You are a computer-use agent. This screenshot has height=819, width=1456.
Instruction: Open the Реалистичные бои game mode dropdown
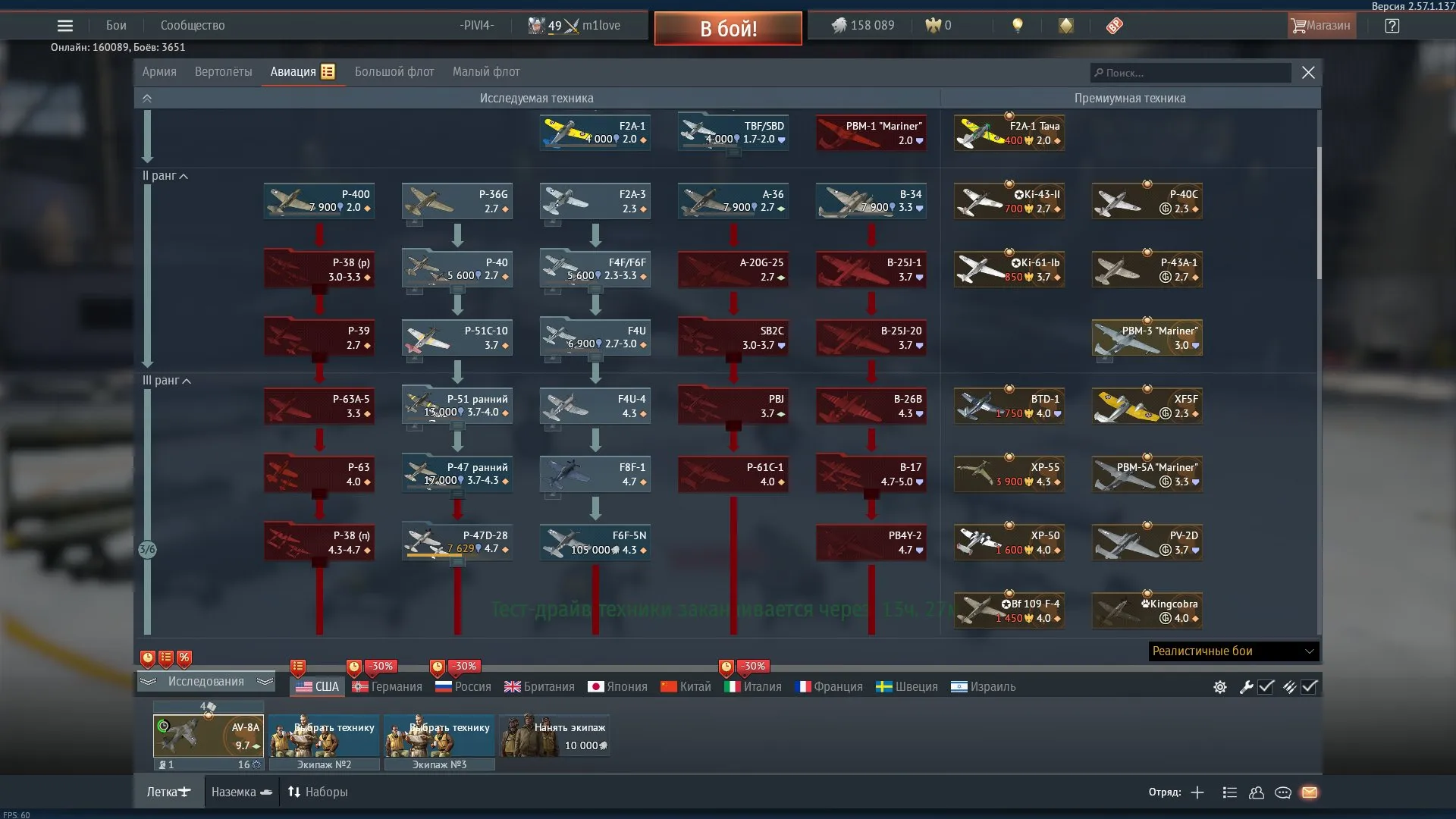[x=1234, y=651]
